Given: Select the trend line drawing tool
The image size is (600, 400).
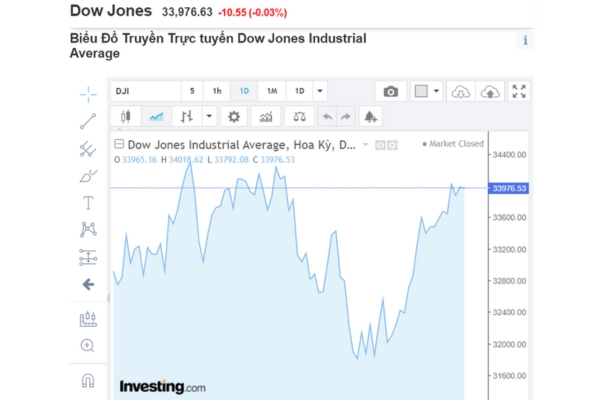Looking at the screenshot, I should point(88,121).
